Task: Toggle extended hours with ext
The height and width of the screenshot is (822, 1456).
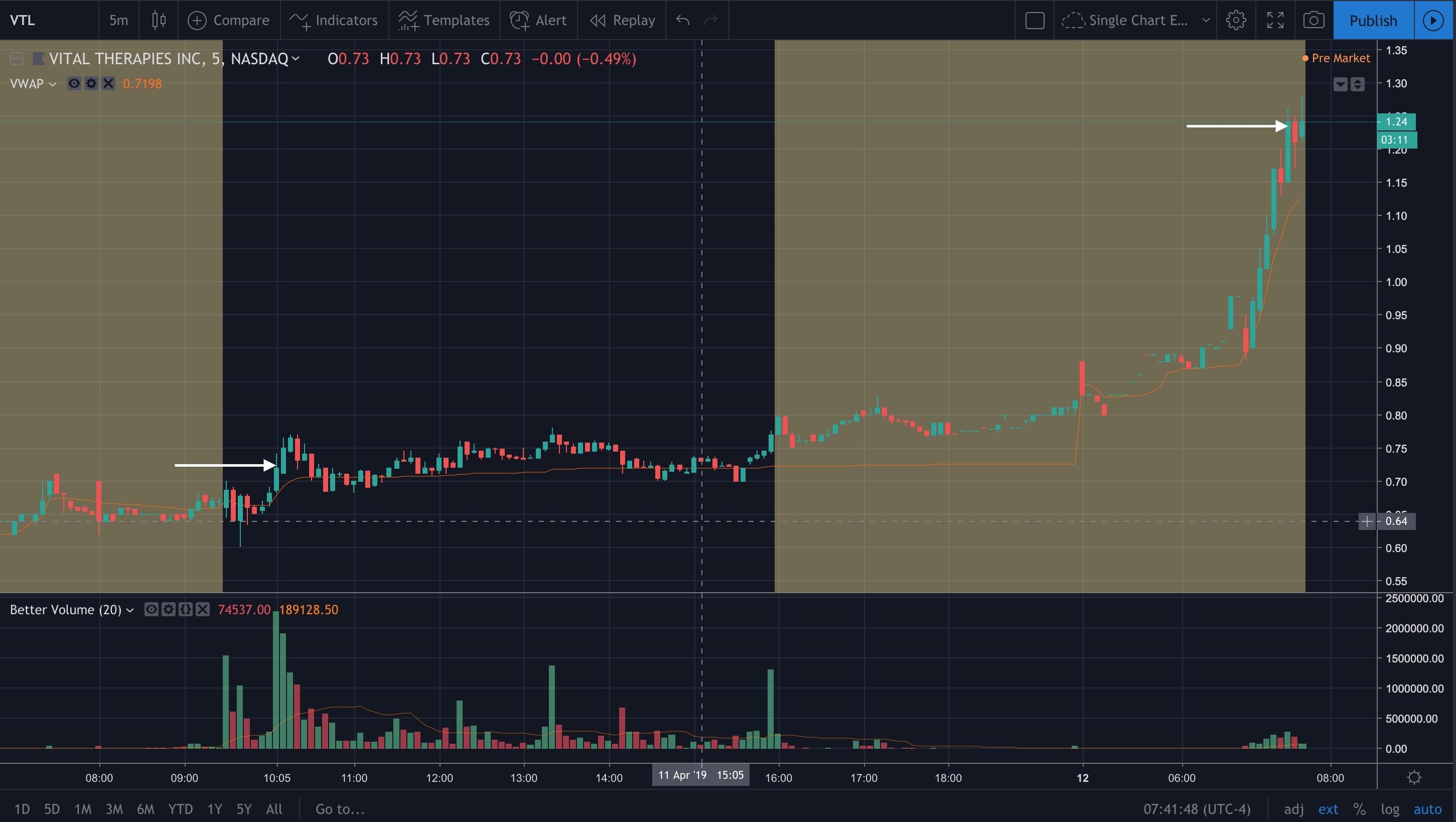Action: tap(1328, 809)
